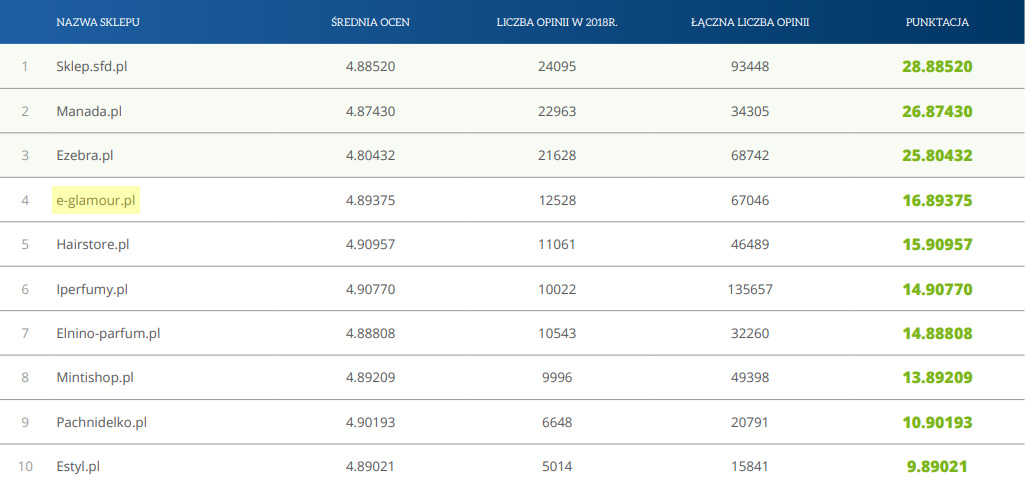The image size is (1026, 492).
Task: Select the Ezebra.pl store entry
Action: point(85,156)
